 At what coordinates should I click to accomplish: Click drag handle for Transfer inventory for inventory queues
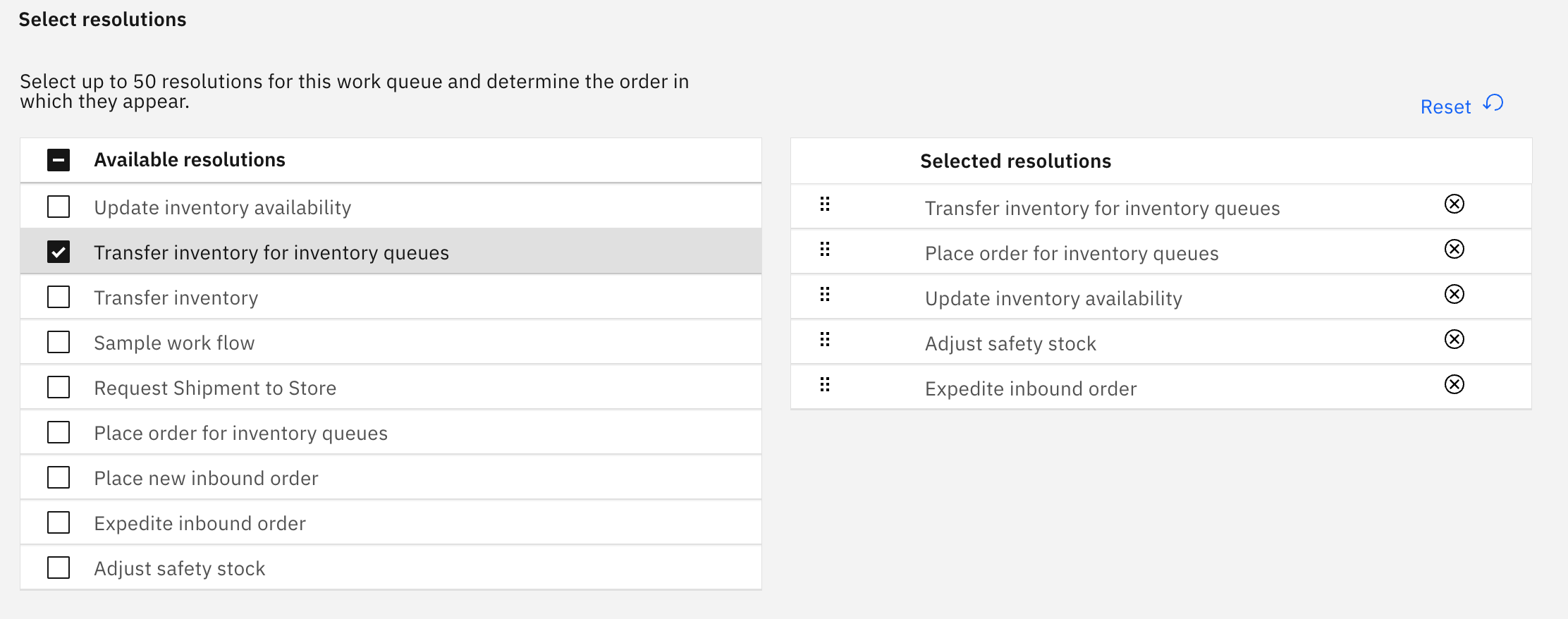[825, 204]
